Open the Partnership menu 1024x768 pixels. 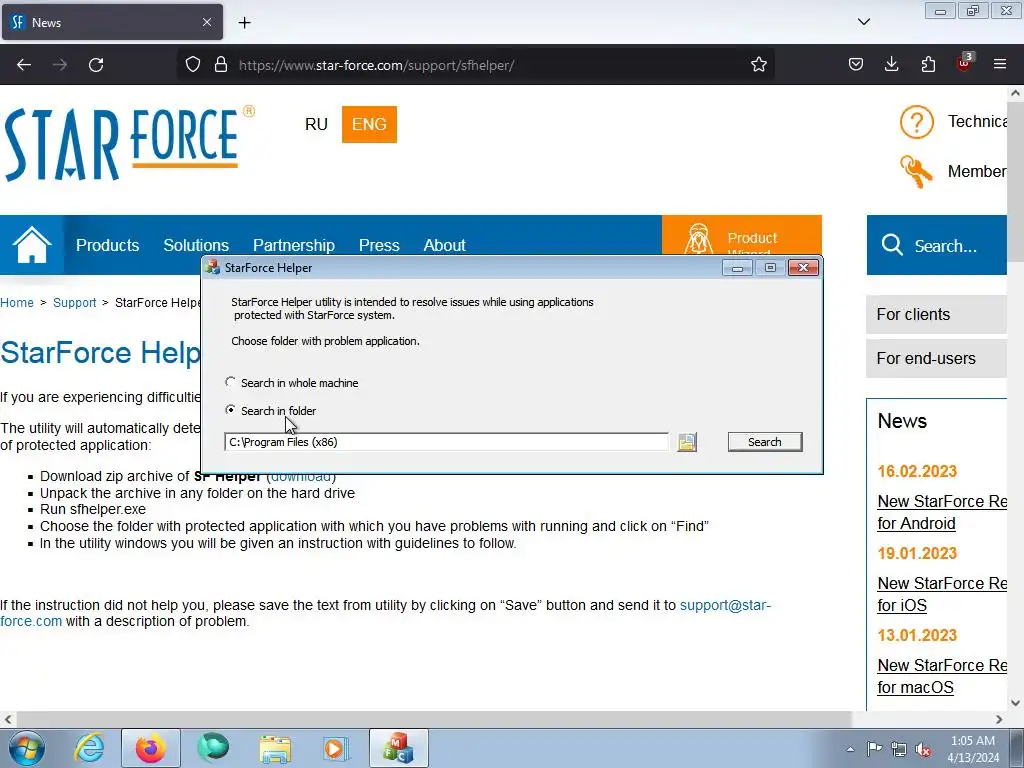click(294, 245)
